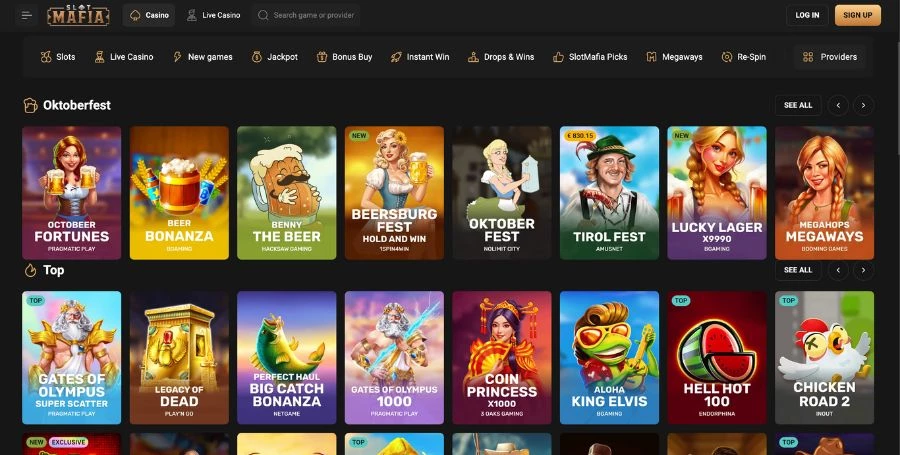900x455 pixels.
Task: Click the Drops & Wins icon
Action: point(473,57)
